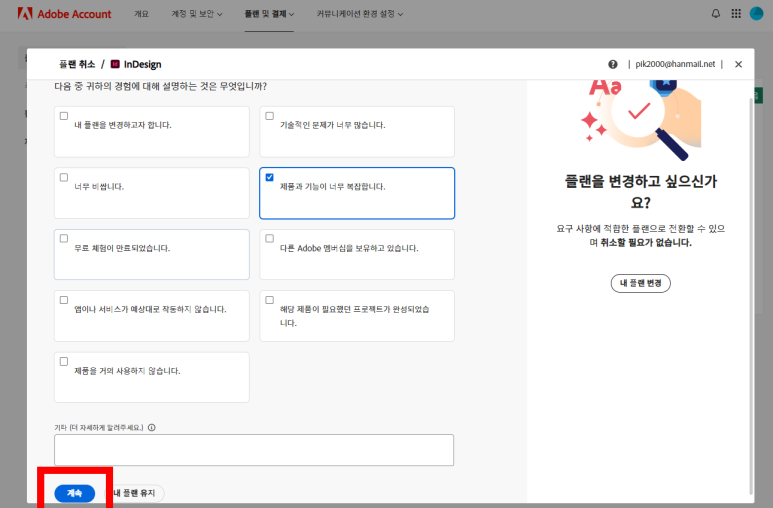Expand the 계정 및 보안 menu
Viewport: 773px width, 508px height.
197,14
